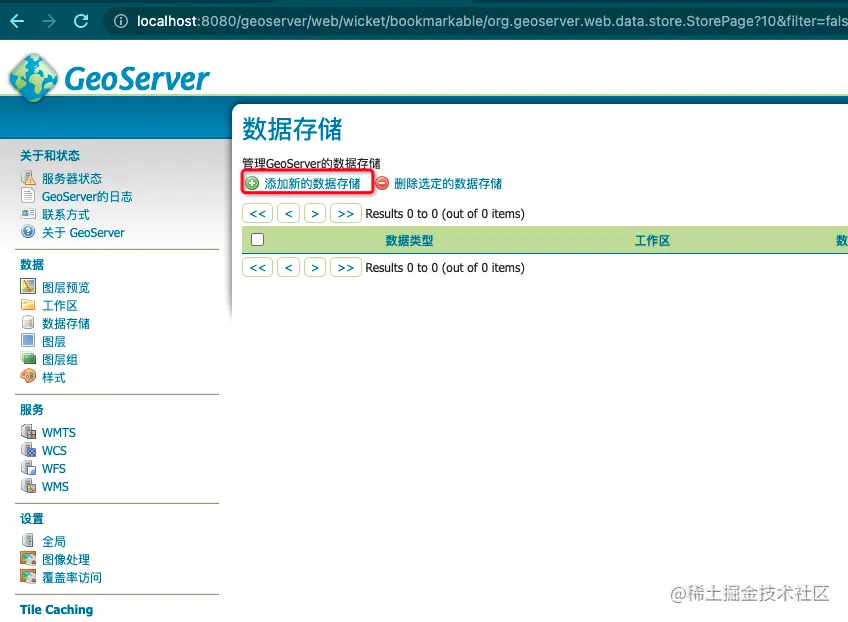Open WCS service settings link
The height and width of the screenshot is (622, 848).
[x=54, y=451]
